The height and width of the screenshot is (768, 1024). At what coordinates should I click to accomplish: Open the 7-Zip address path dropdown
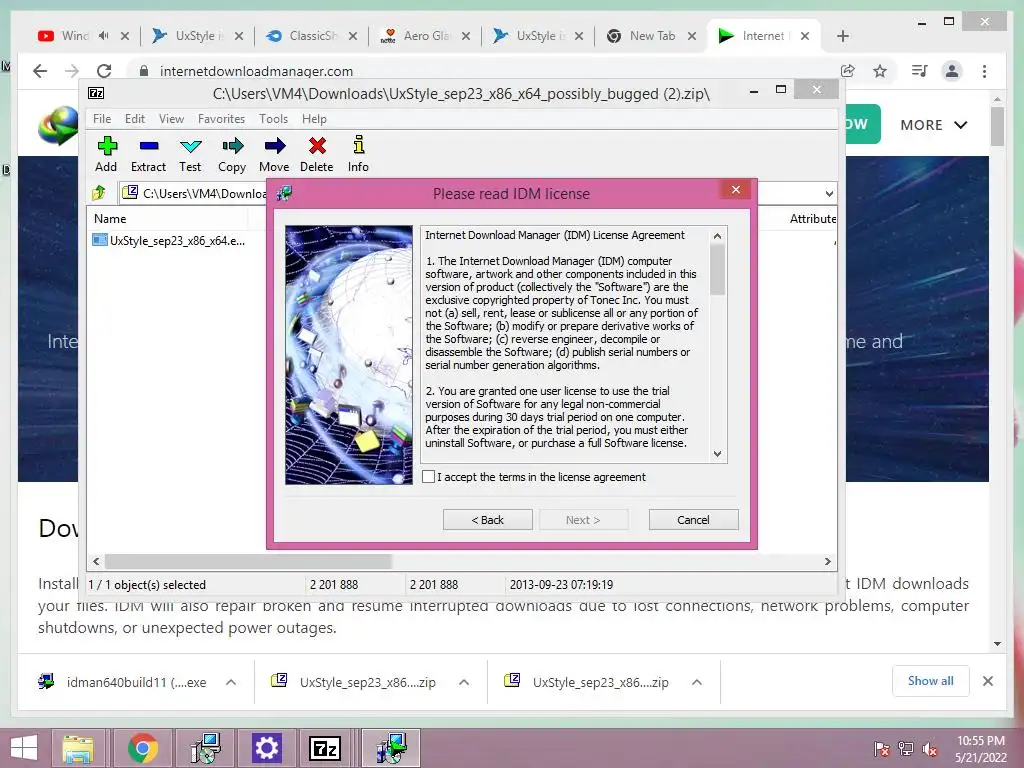[829, 193]
